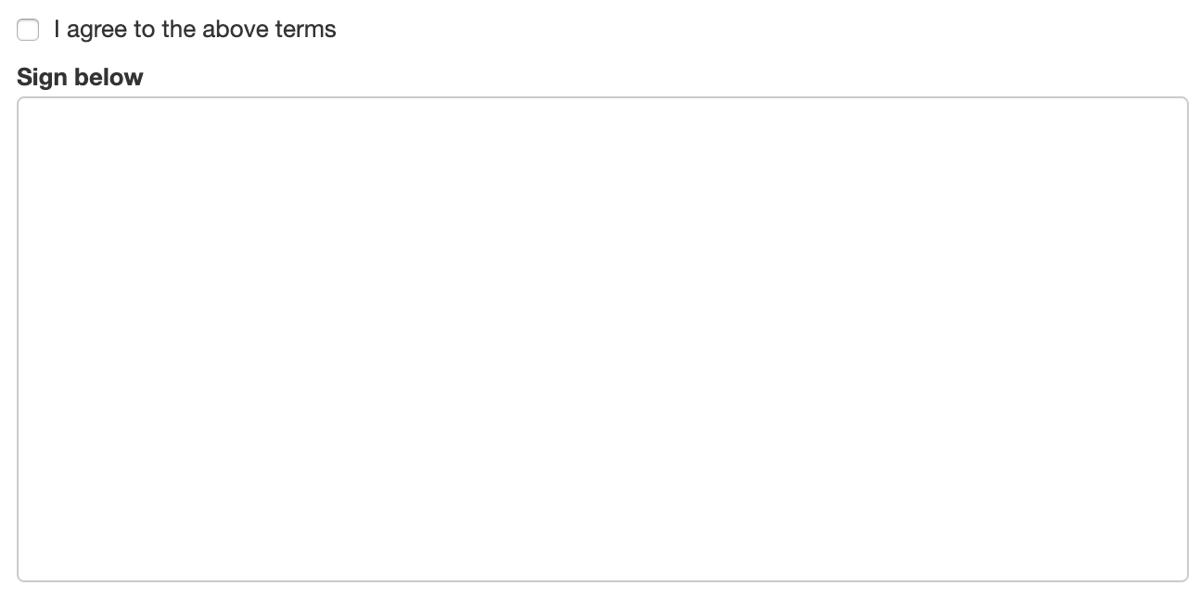The width and height of the screenshot is (1200, 599).
Task: Check the 'I agree to the above terms' checkbox
Action: pyautogui.click(x=28, y=30)
